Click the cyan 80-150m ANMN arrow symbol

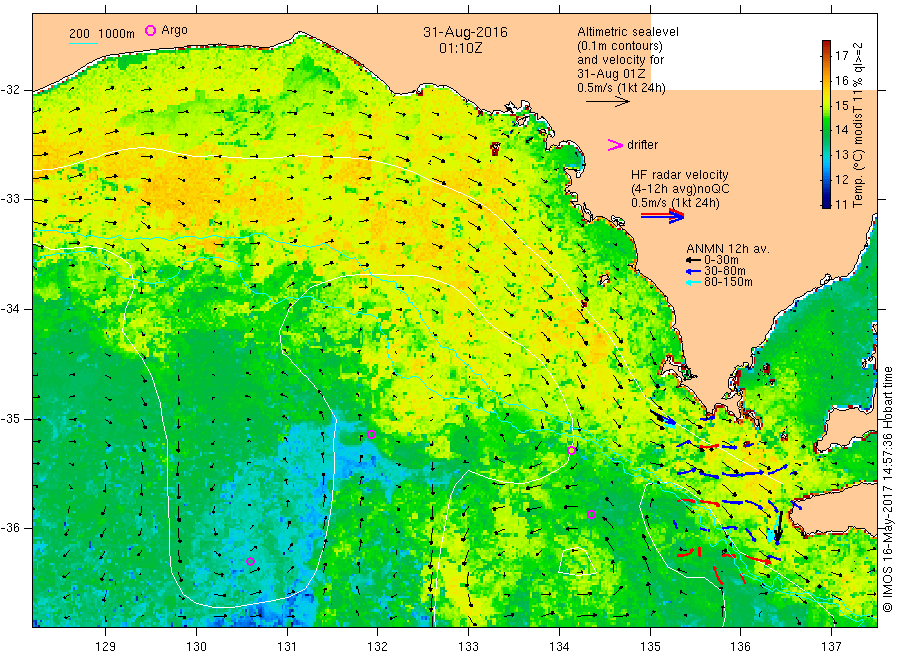coord(693,282)
